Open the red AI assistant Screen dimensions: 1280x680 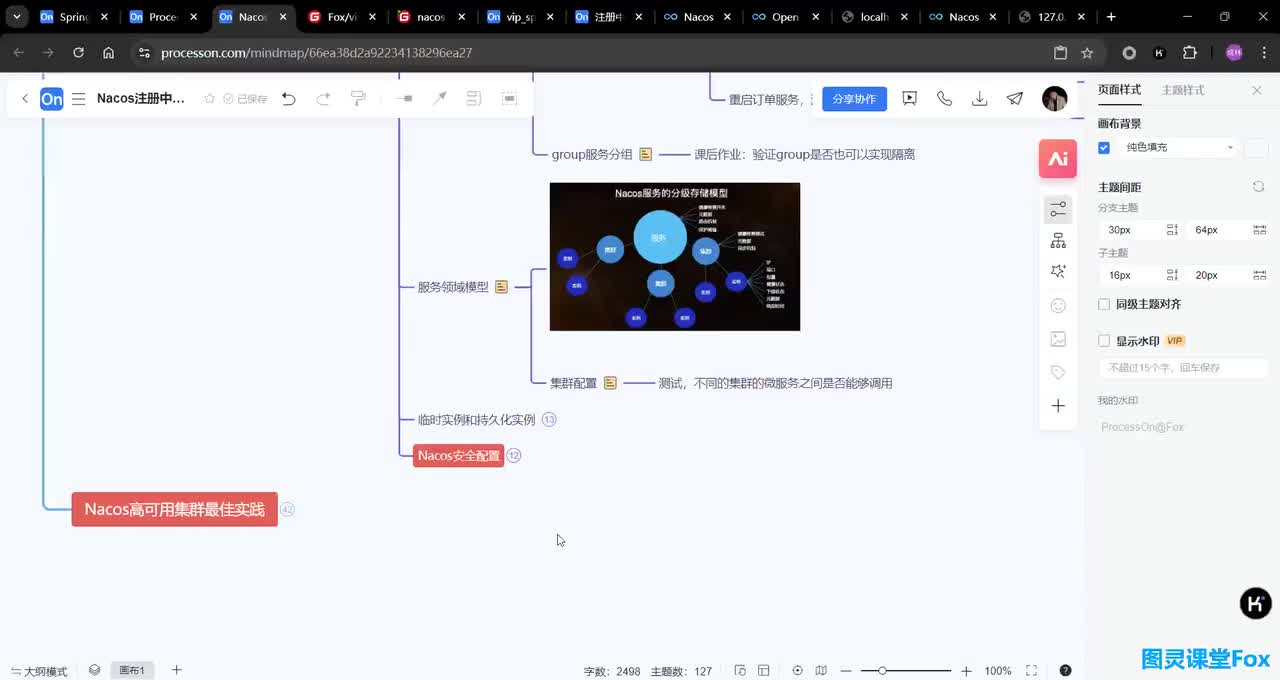(x=1058, y=159)
